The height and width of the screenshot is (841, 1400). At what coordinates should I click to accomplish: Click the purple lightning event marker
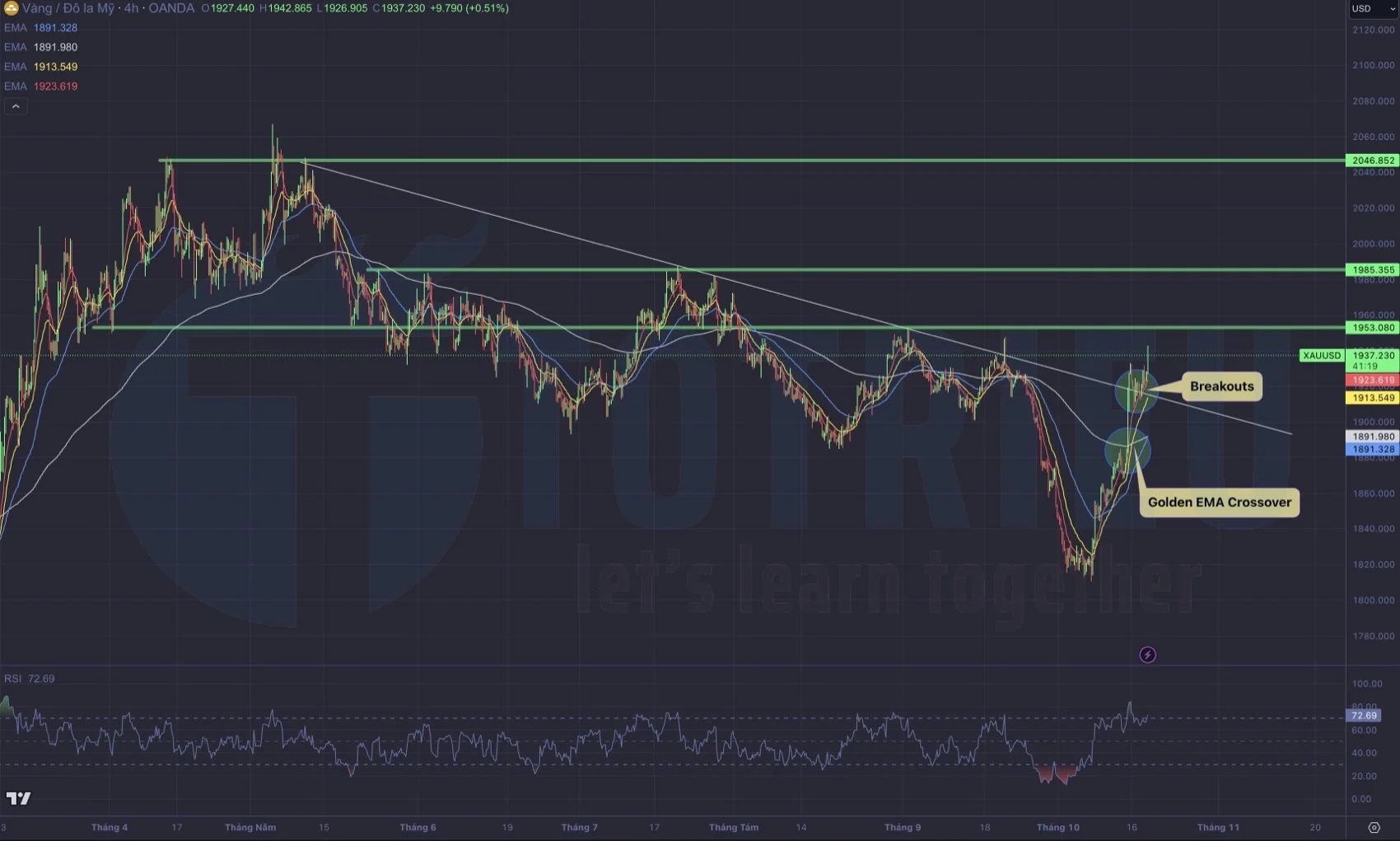coord(1147,655)
